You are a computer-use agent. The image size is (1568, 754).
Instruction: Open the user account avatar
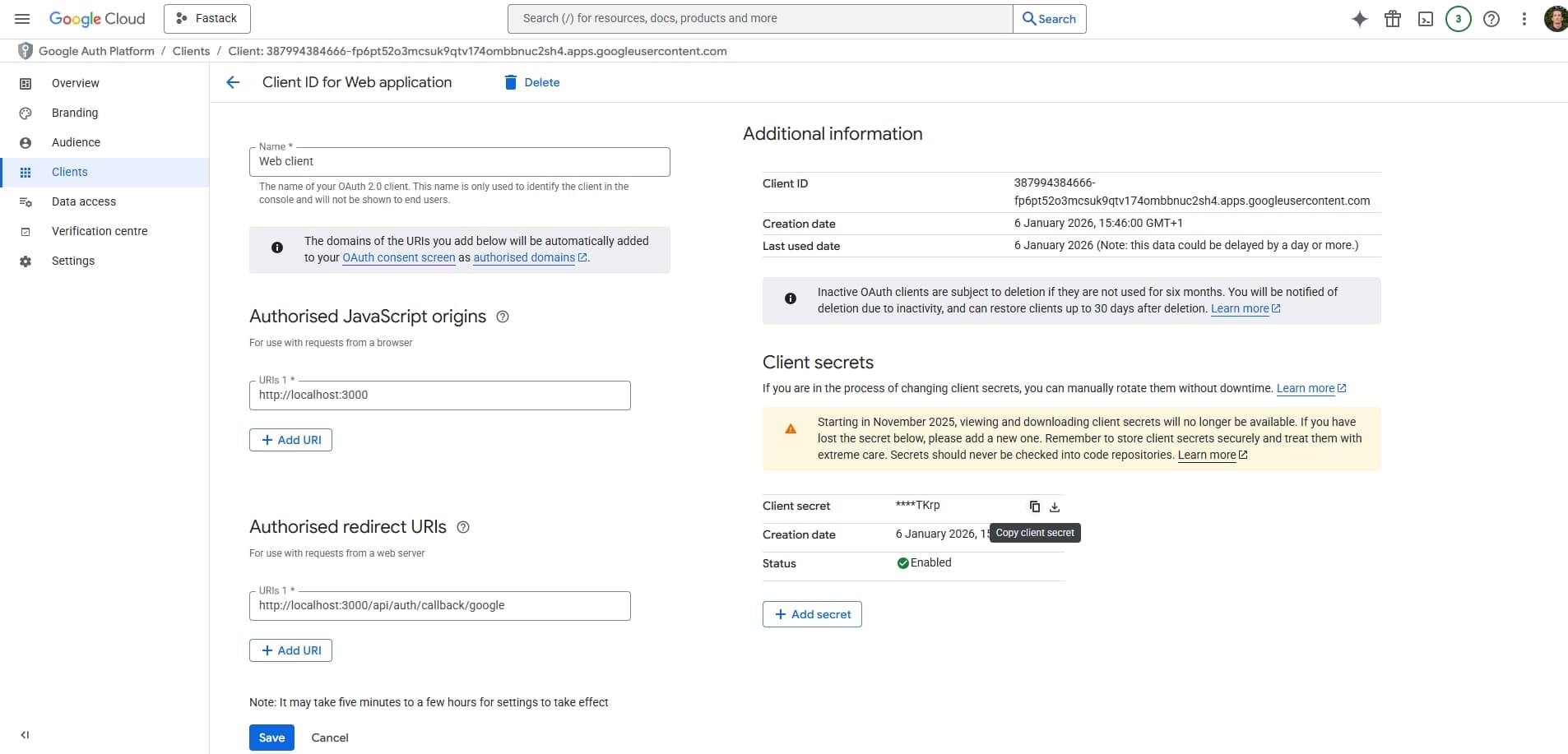point(1556,18)
